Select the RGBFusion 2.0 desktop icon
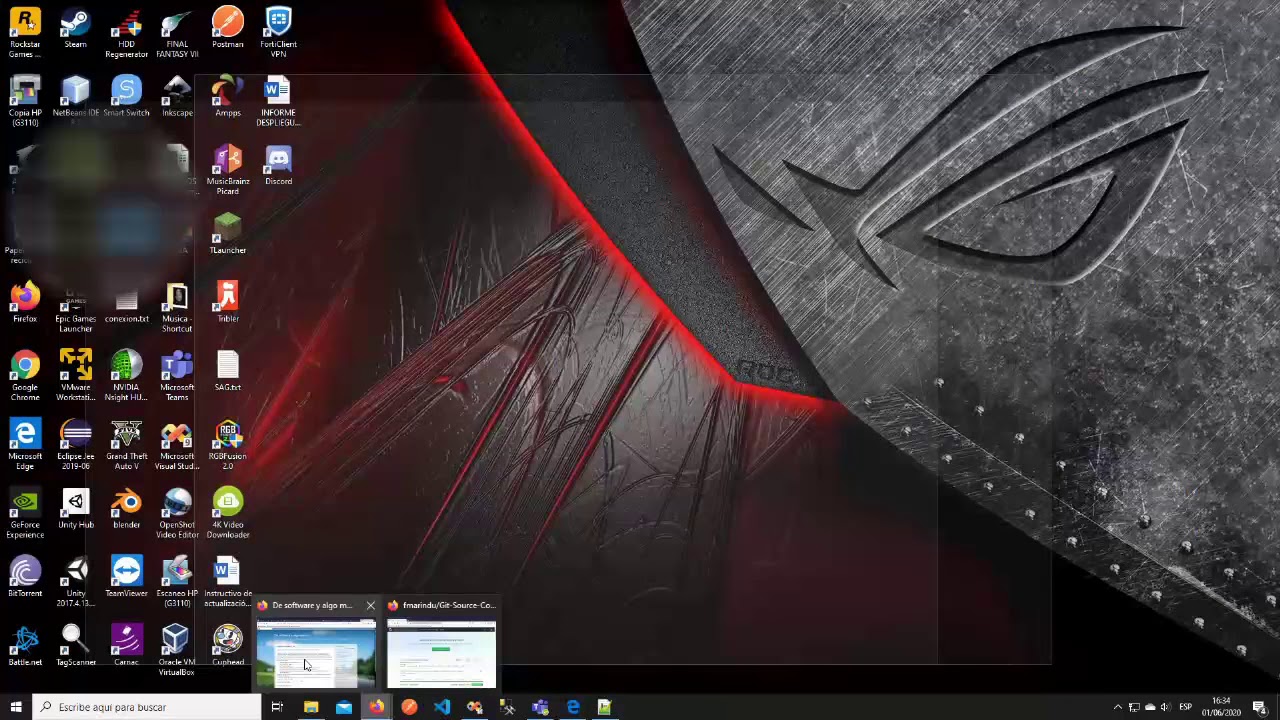1280x720 pixels. coord(227,444)
